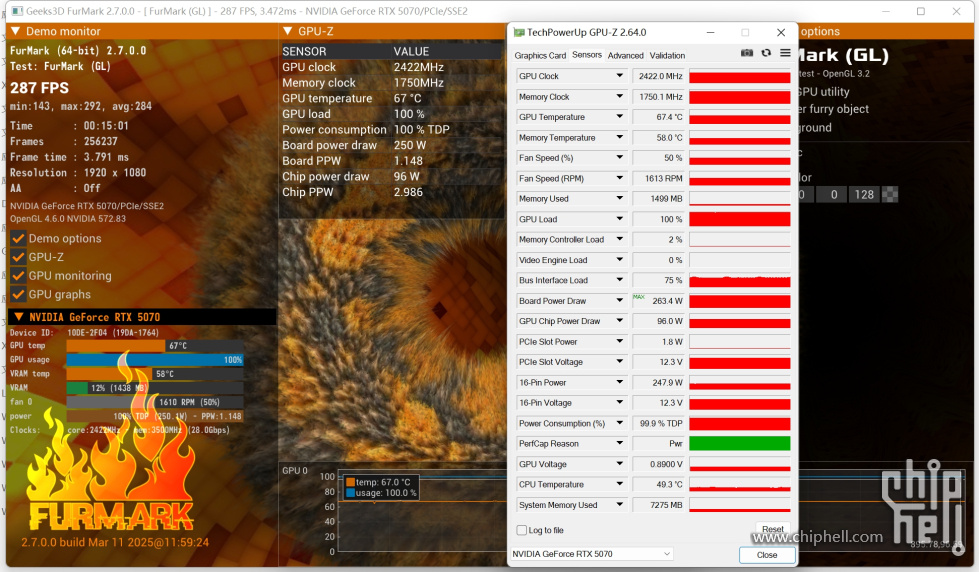979x572 pixels.
Task: Collapse the Demo monitor panel
Action: (x=16, y=31)
